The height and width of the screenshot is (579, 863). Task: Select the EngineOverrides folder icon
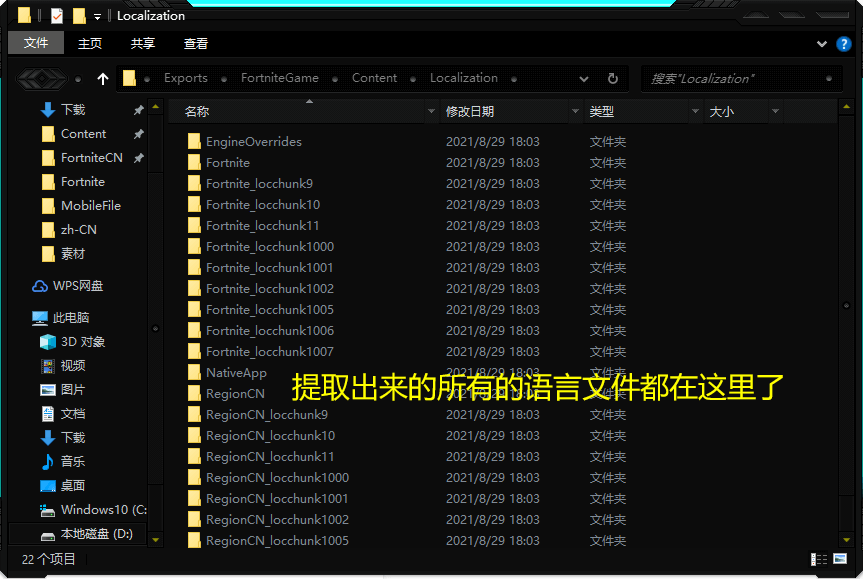pyautogui.click(x=194, y=141)
